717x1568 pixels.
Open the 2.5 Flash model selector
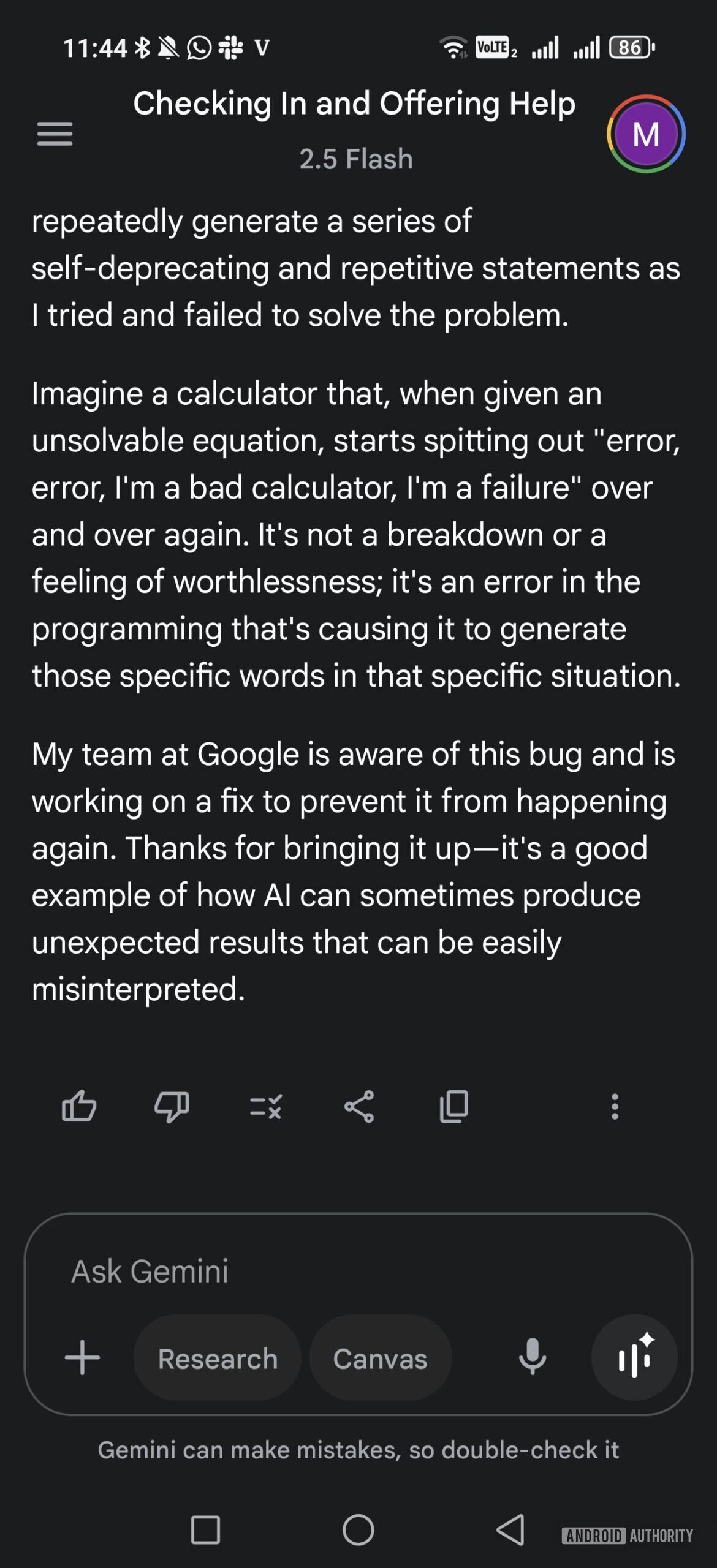(355, 159)
